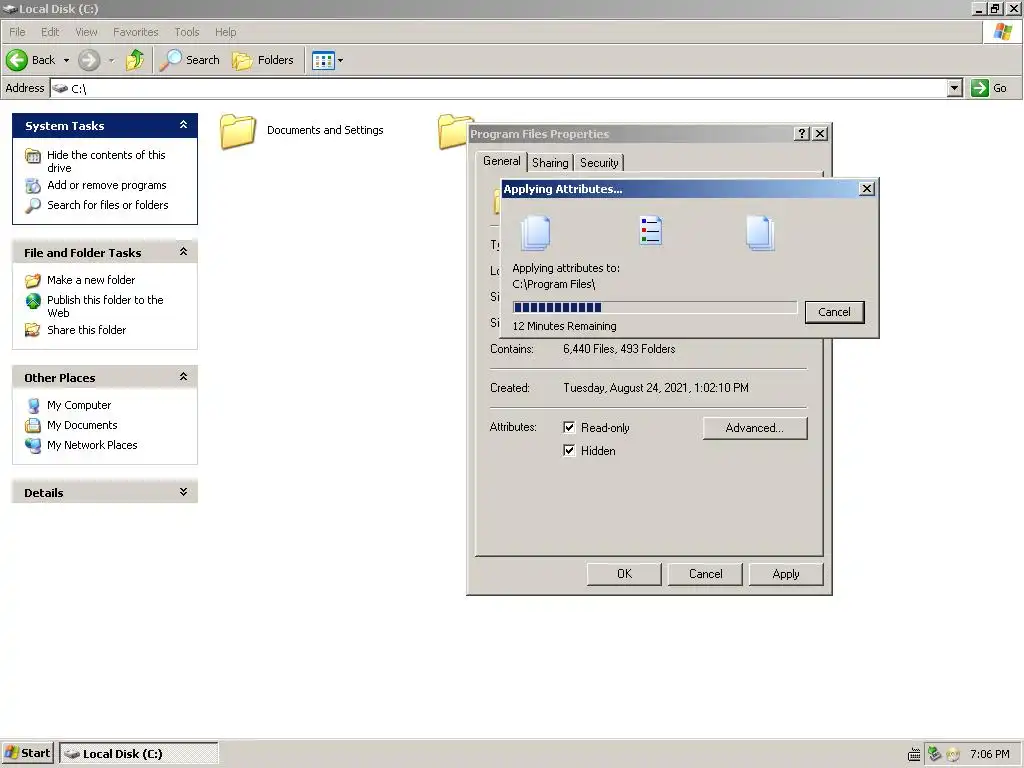
Task: Click Share this folder
Action: [x=86, y=330]
